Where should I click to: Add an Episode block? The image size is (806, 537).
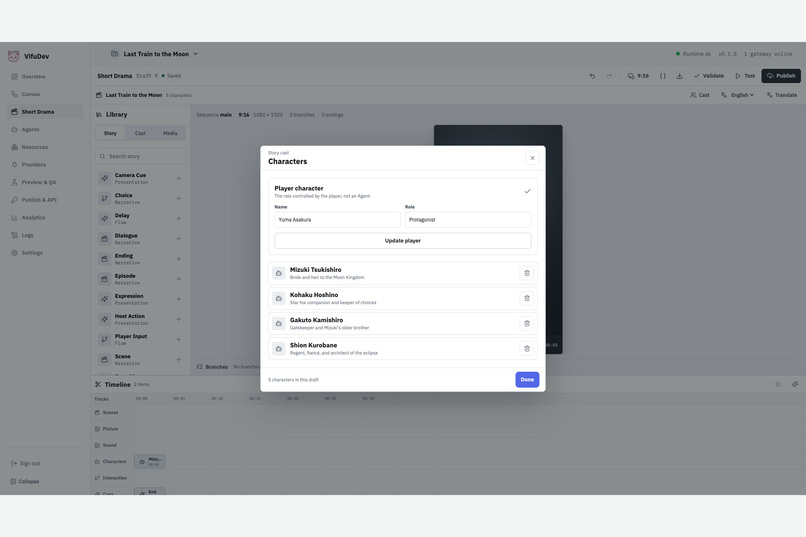pos(178,279)
